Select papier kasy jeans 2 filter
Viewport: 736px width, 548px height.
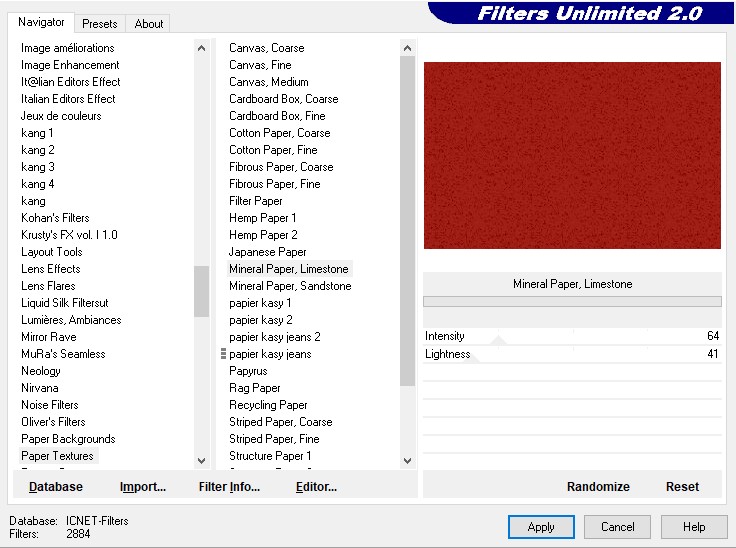[275, 337]
